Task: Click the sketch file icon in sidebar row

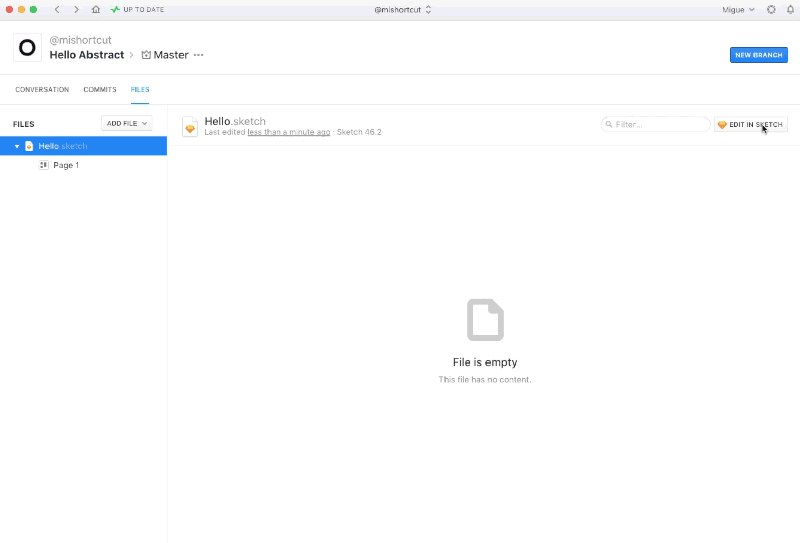Action: [29, 146]
